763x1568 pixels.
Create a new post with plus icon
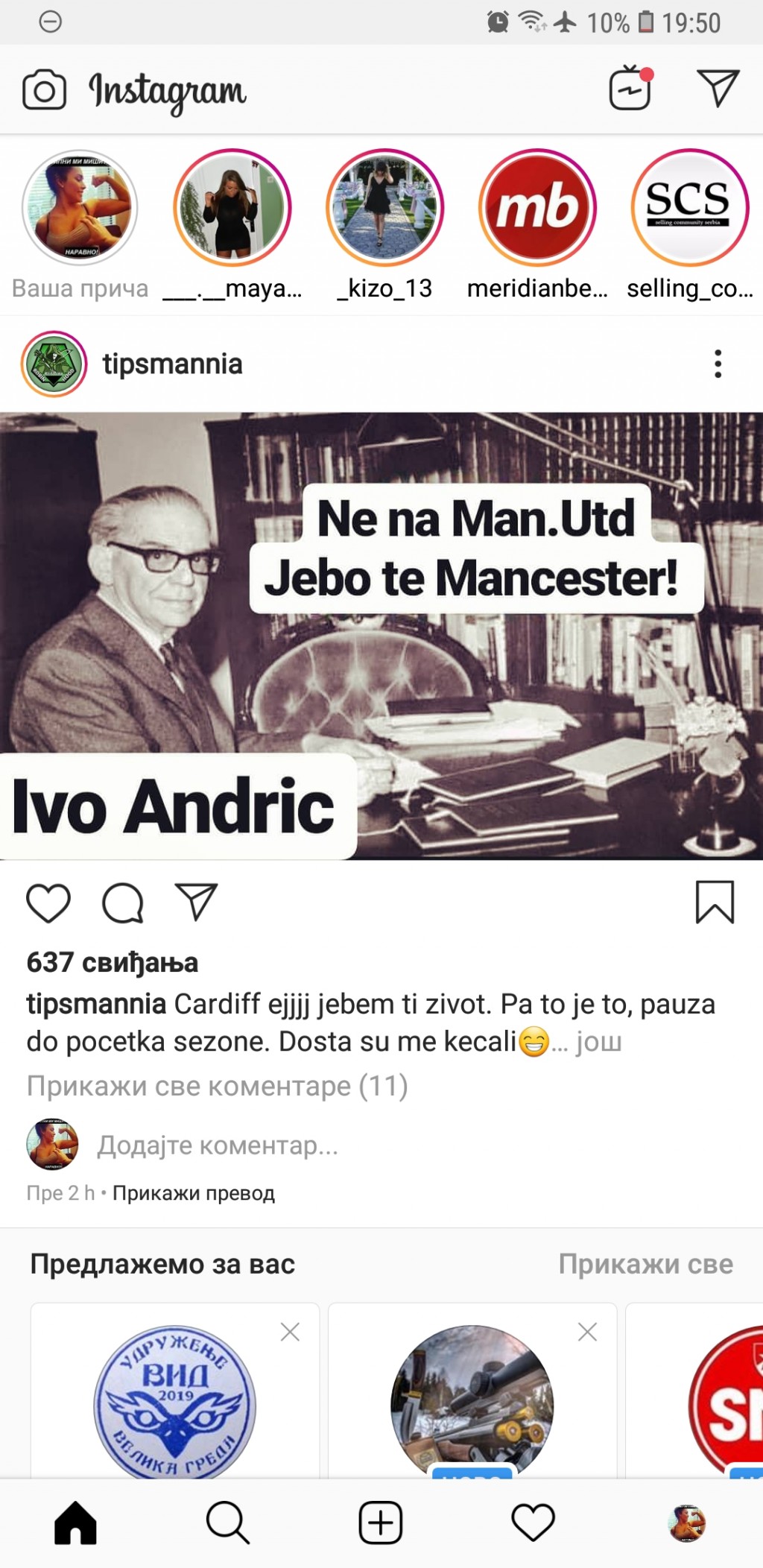(381, 1523)
